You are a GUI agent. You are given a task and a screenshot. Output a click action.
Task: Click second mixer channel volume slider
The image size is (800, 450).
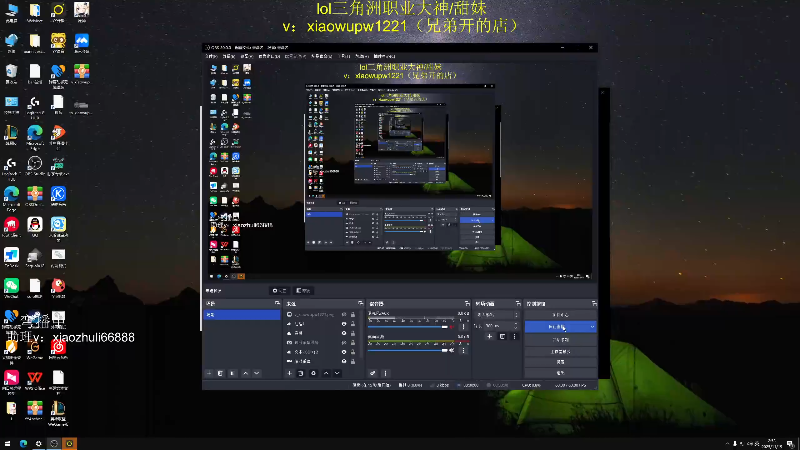(x=407, y=351)
